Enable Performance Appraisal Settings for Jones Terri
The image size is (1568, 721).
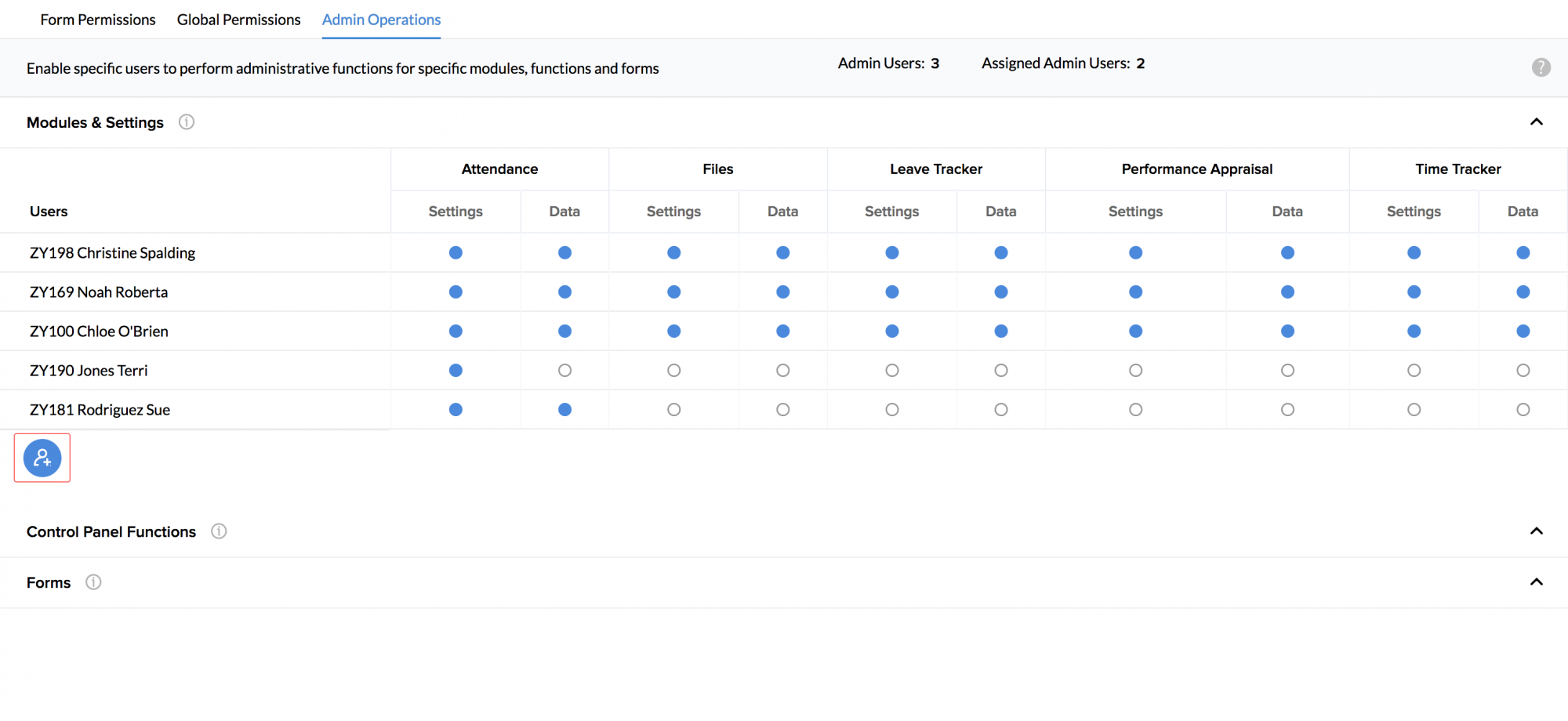pyautogui.click(x=1135, y=371)
